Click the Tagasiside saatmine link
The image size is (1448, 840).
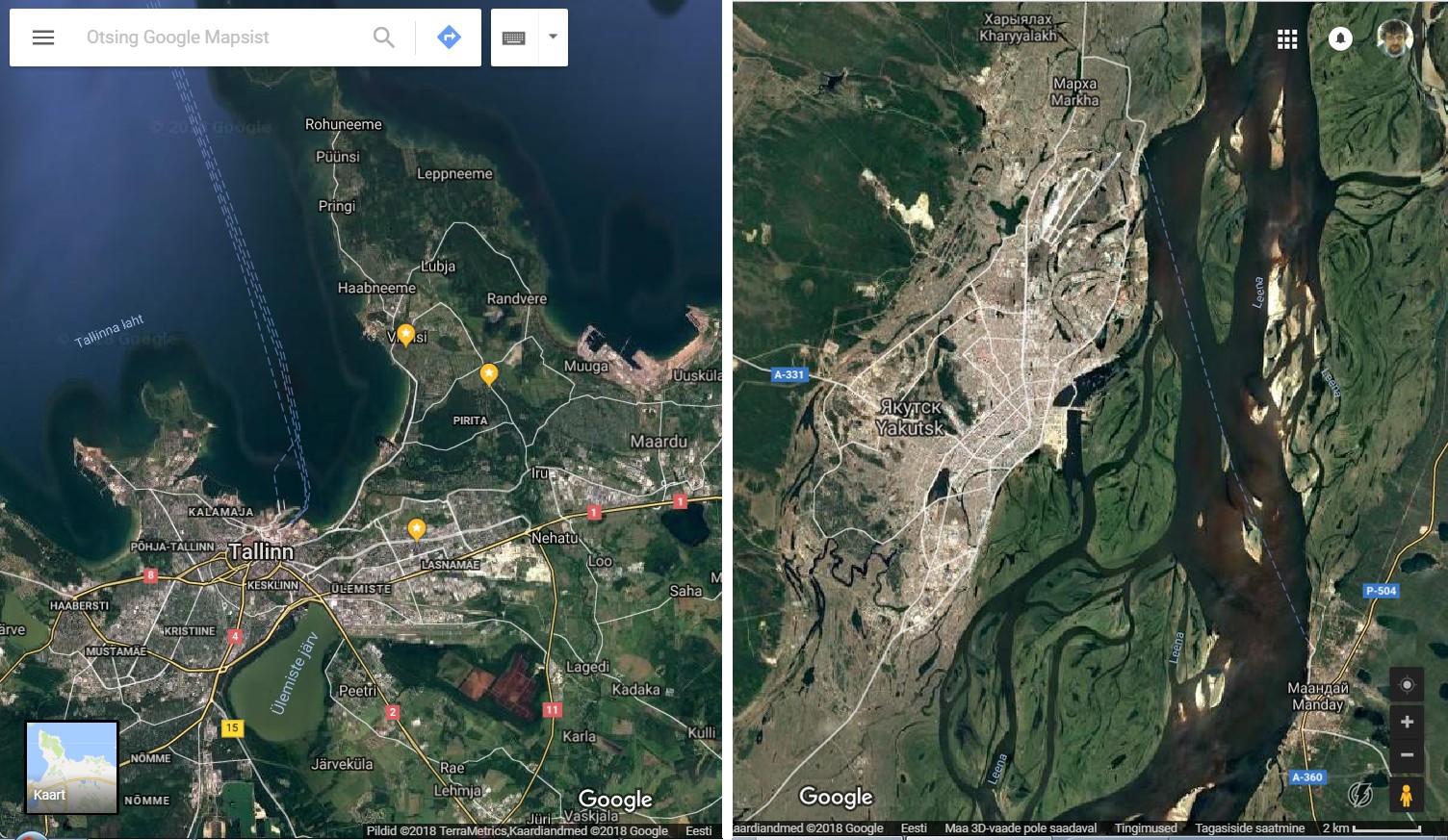pos(1250,827)
